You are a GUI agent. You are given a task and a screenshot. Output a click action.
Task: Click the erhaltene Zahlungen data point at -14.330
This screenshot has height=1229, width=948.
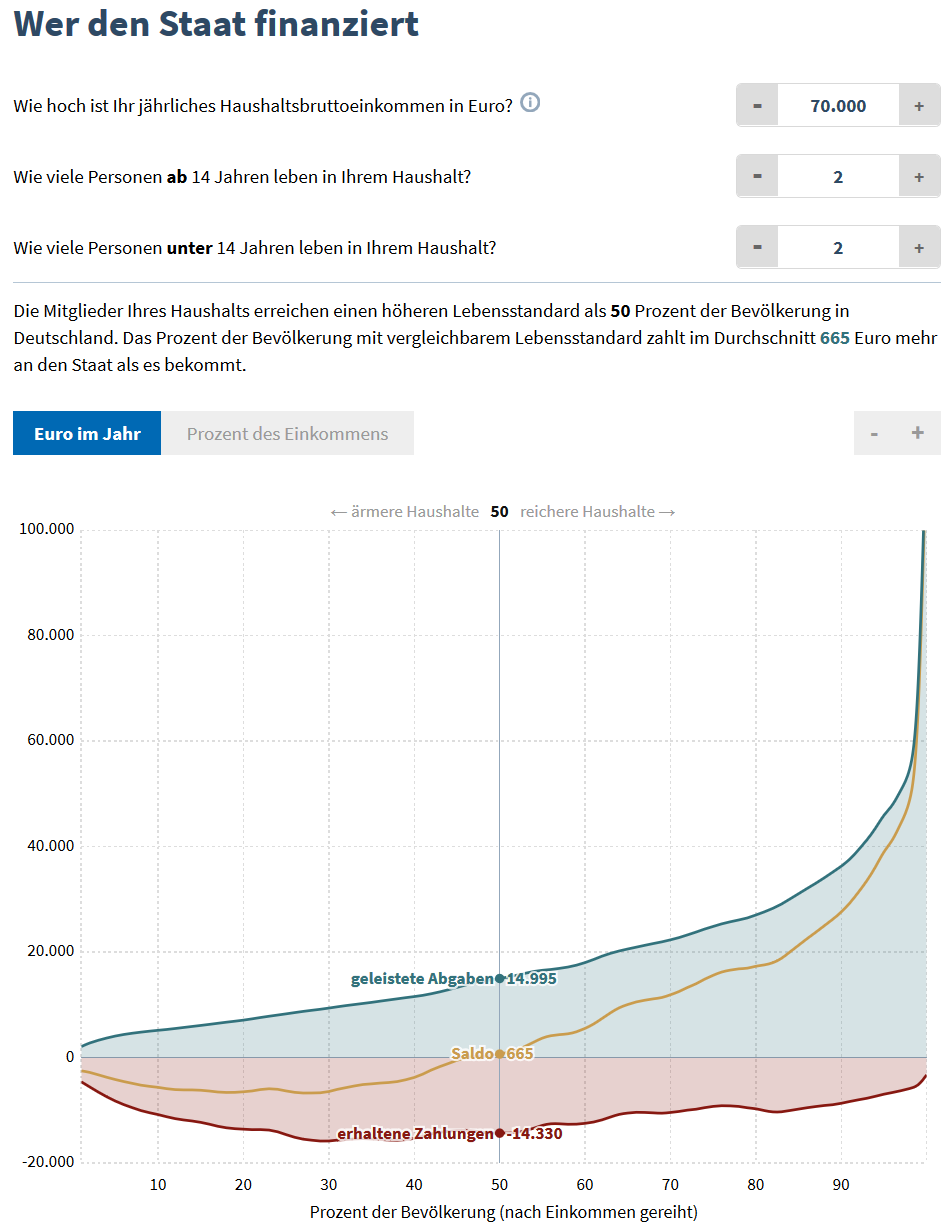500,1133
